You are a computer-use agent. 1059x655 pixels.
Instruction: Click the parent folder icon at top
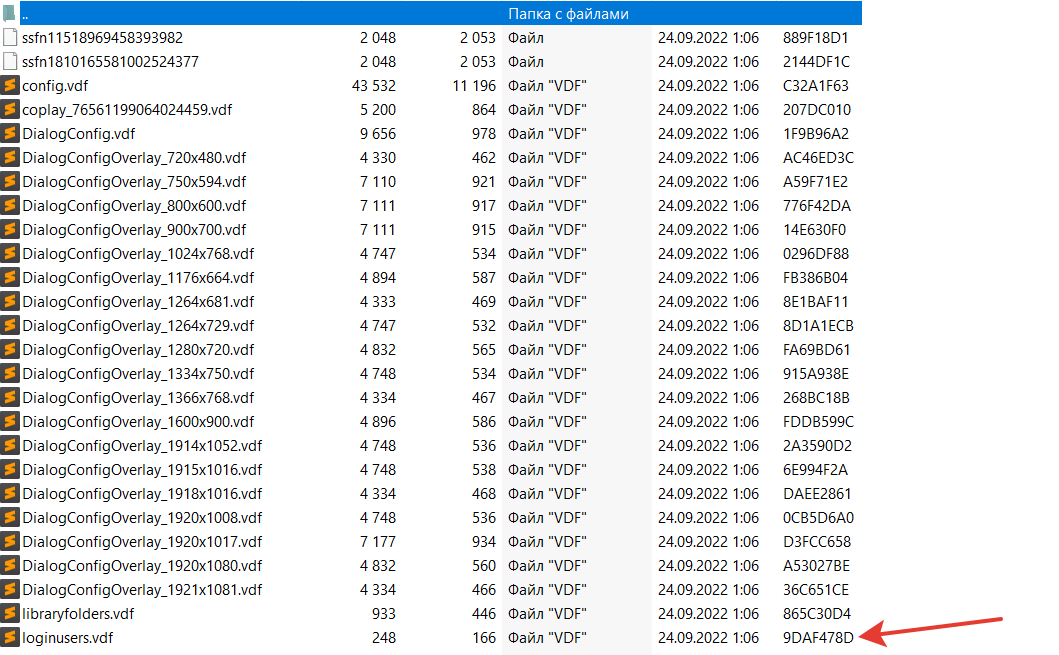(x=9, y=14)
